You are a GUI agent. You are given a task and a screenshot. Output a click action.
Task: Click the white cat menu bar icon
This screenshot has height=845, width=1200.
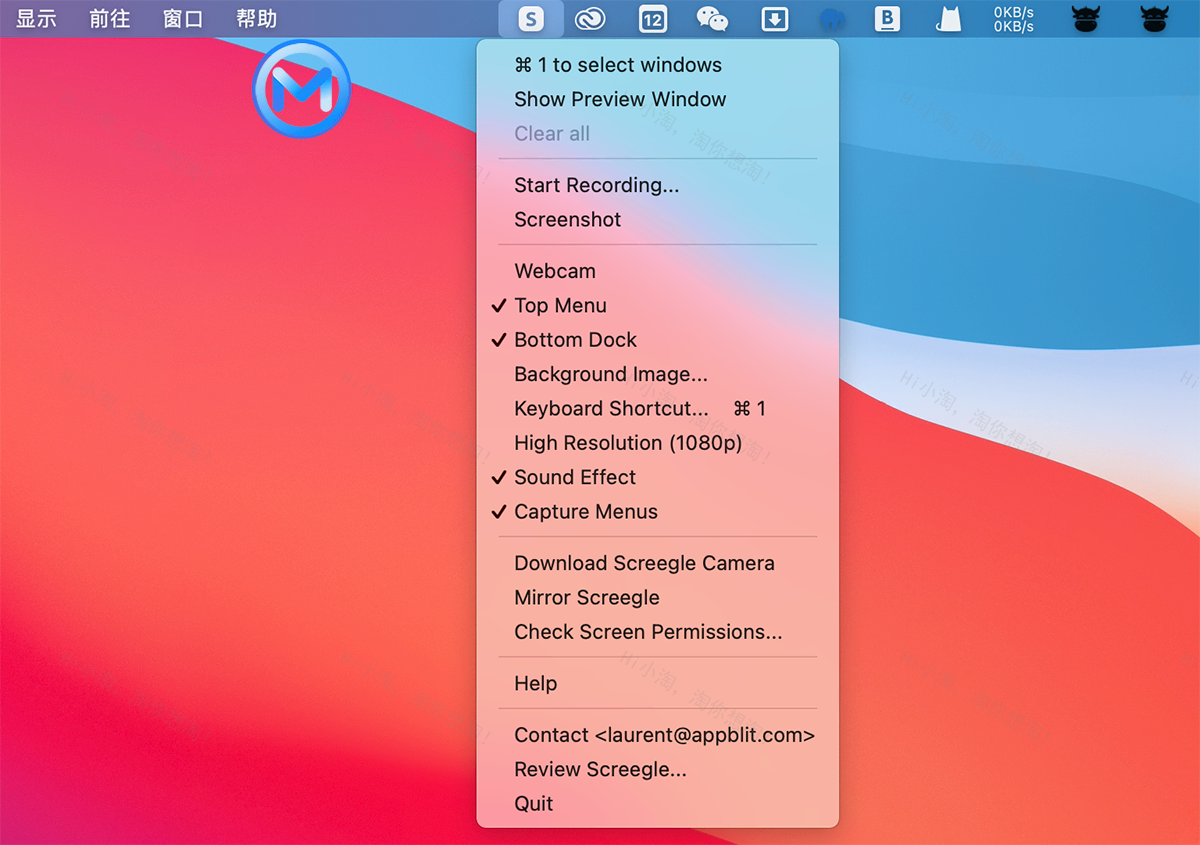pos(947,18)
